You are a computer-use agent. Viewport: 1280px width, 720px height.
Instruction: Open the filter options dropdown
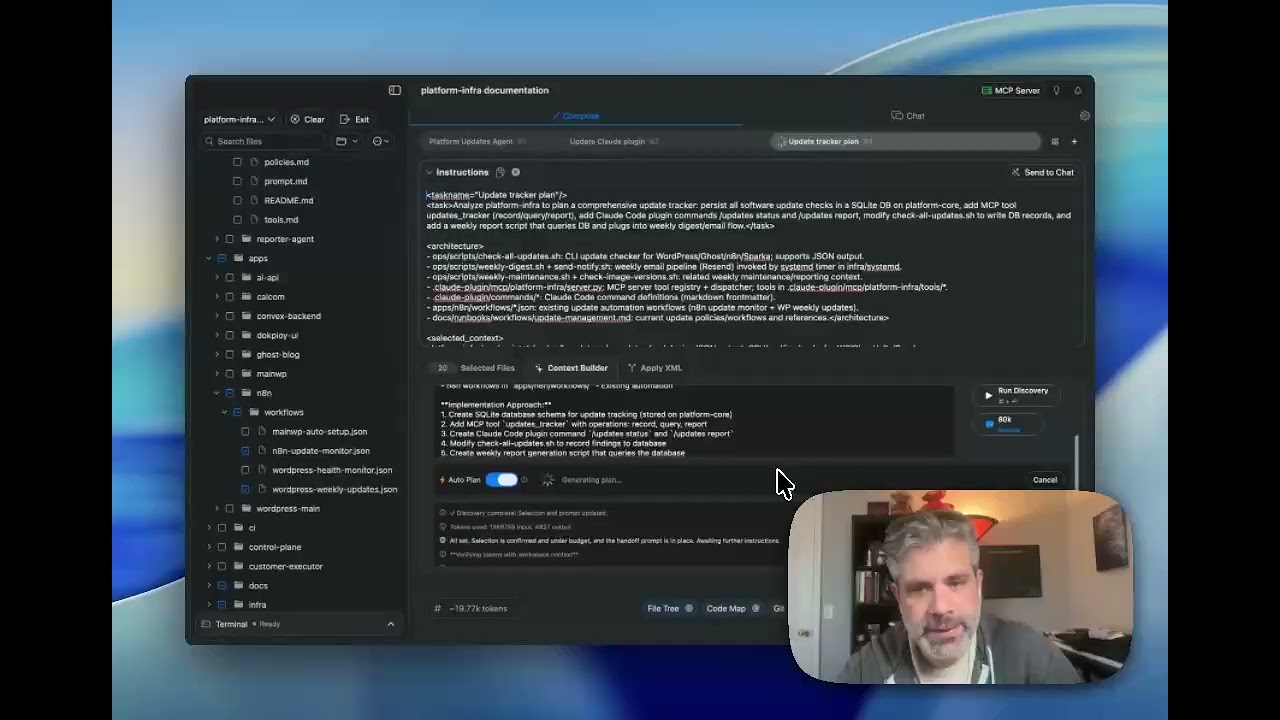(x=381, y=141)
